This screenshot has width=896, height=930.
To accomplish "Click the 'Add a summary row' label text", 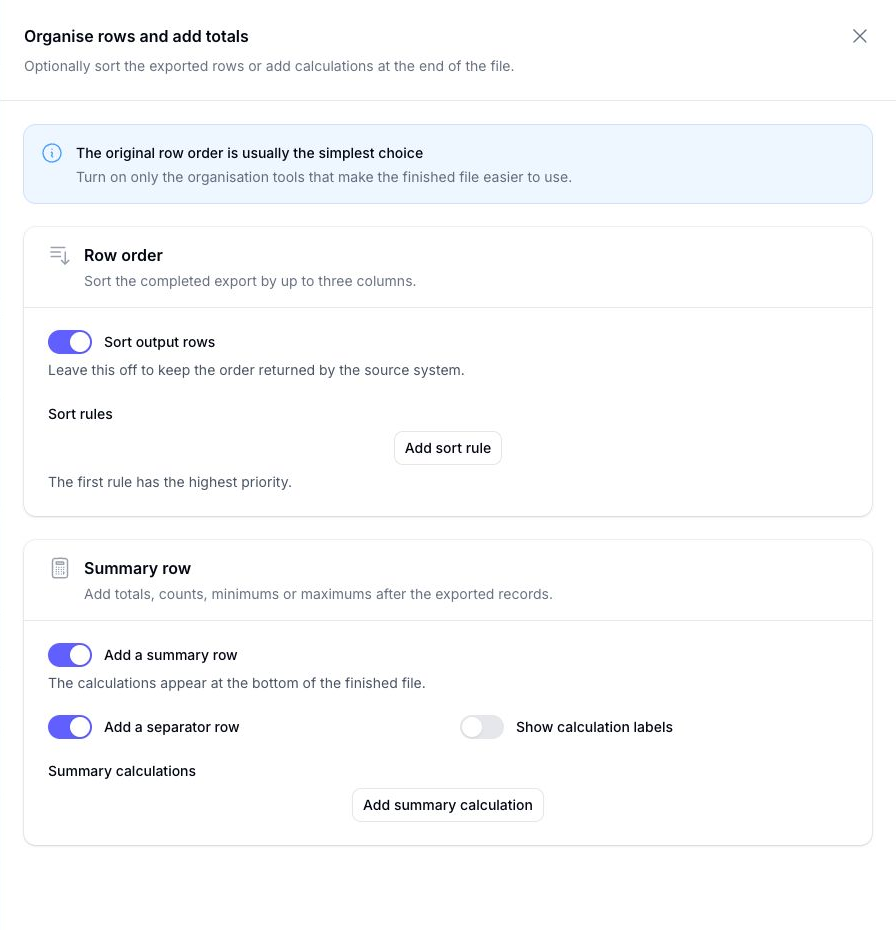I will point(171,655).
